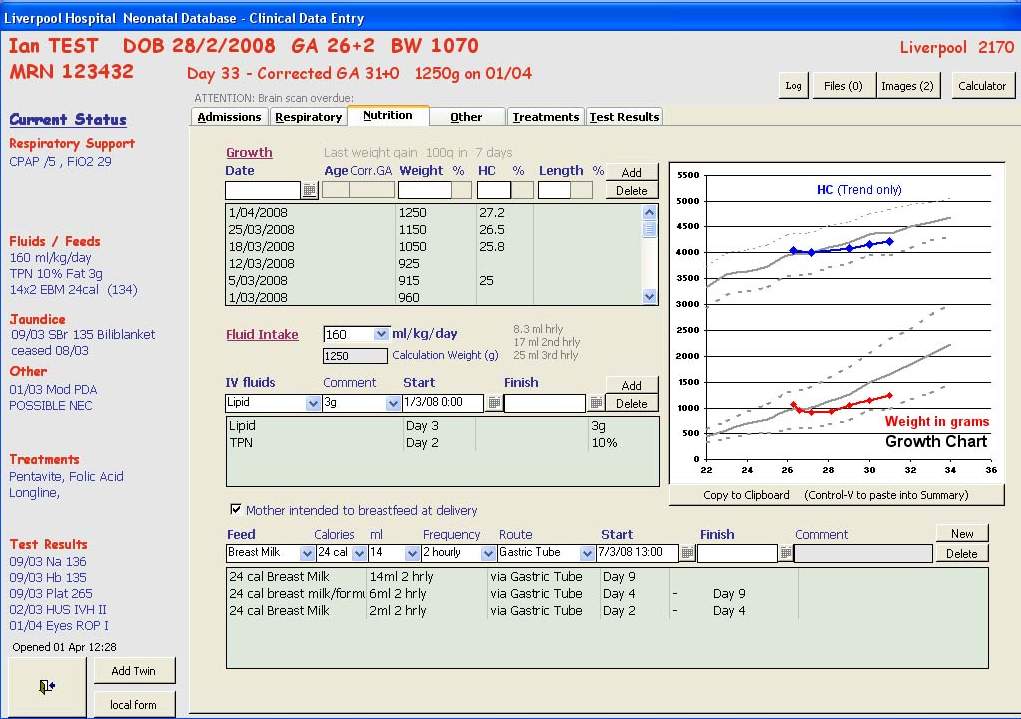Open calendar picker beside growth Date field
The image size is (1021, 719).
310,190
